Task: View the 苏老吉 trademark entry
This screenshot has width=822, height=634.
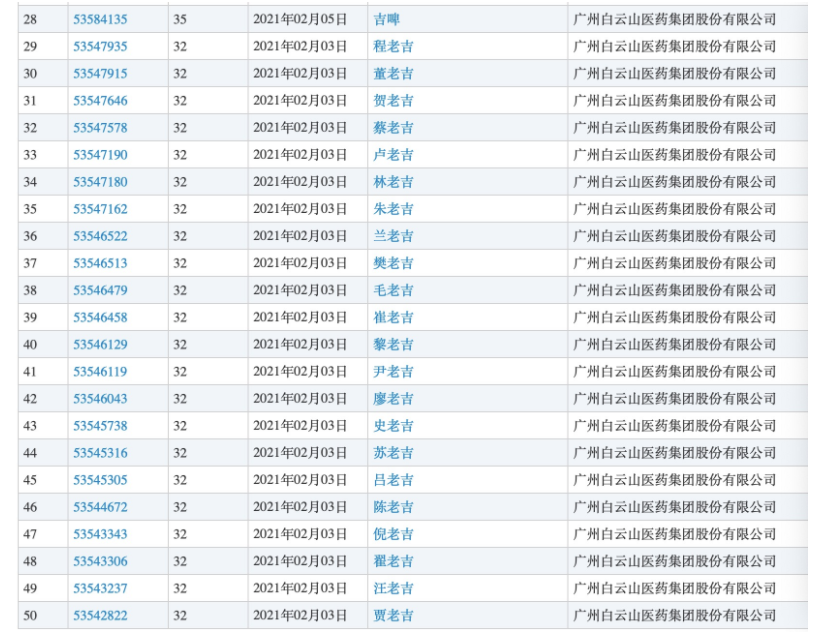Action: 393,452
